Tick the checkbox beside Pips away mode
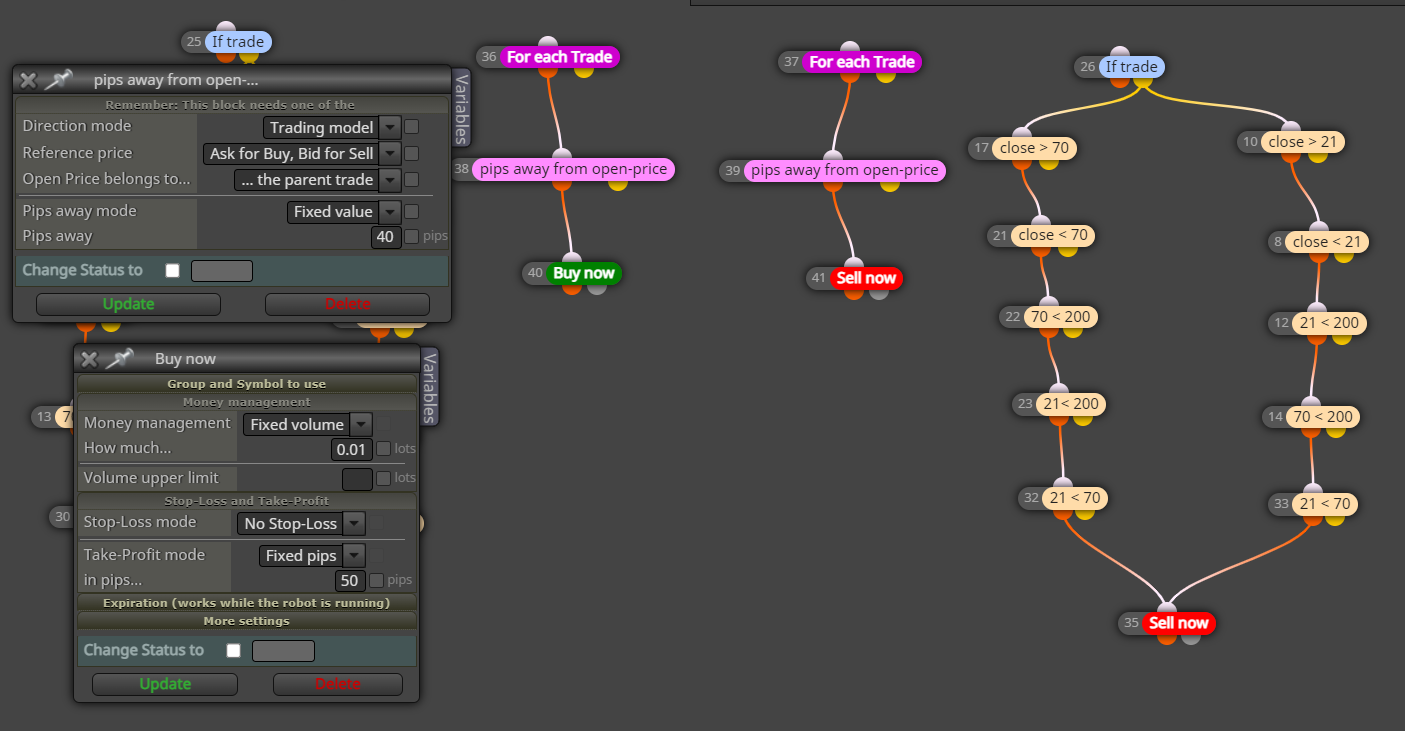This screenshot has width=1405, height=731. click(411, 212)
